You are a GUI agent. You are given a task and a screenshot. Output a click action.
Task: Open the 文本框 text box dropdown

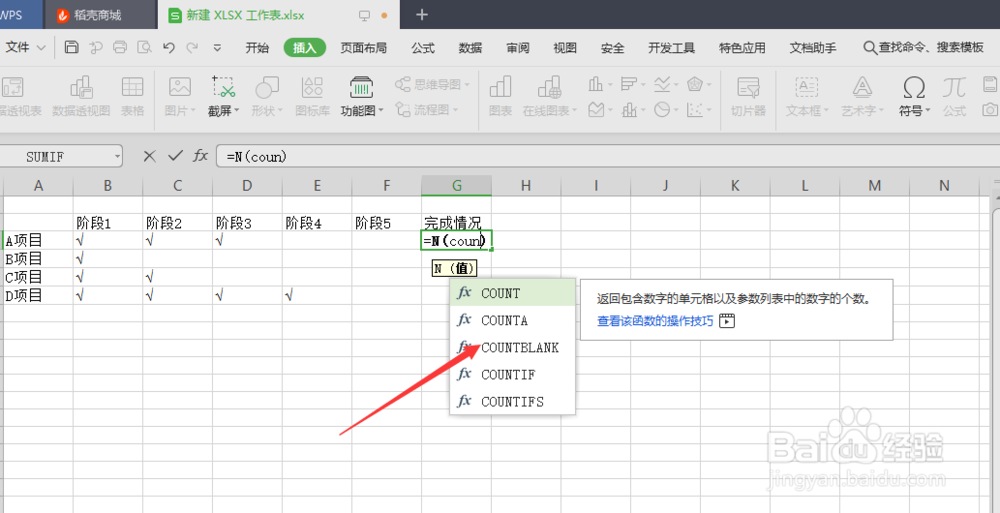tap(807, 96)
